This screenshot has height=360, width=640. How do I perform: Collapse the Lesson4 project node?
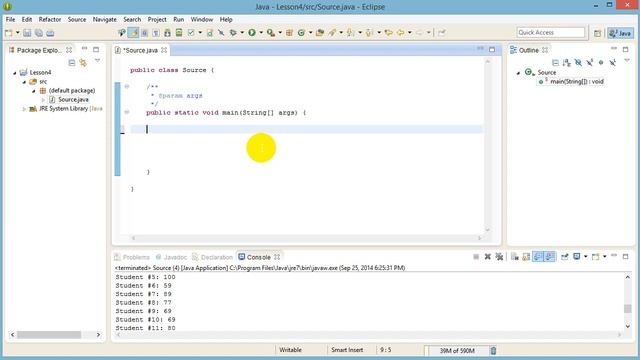(x=15, y=73)
